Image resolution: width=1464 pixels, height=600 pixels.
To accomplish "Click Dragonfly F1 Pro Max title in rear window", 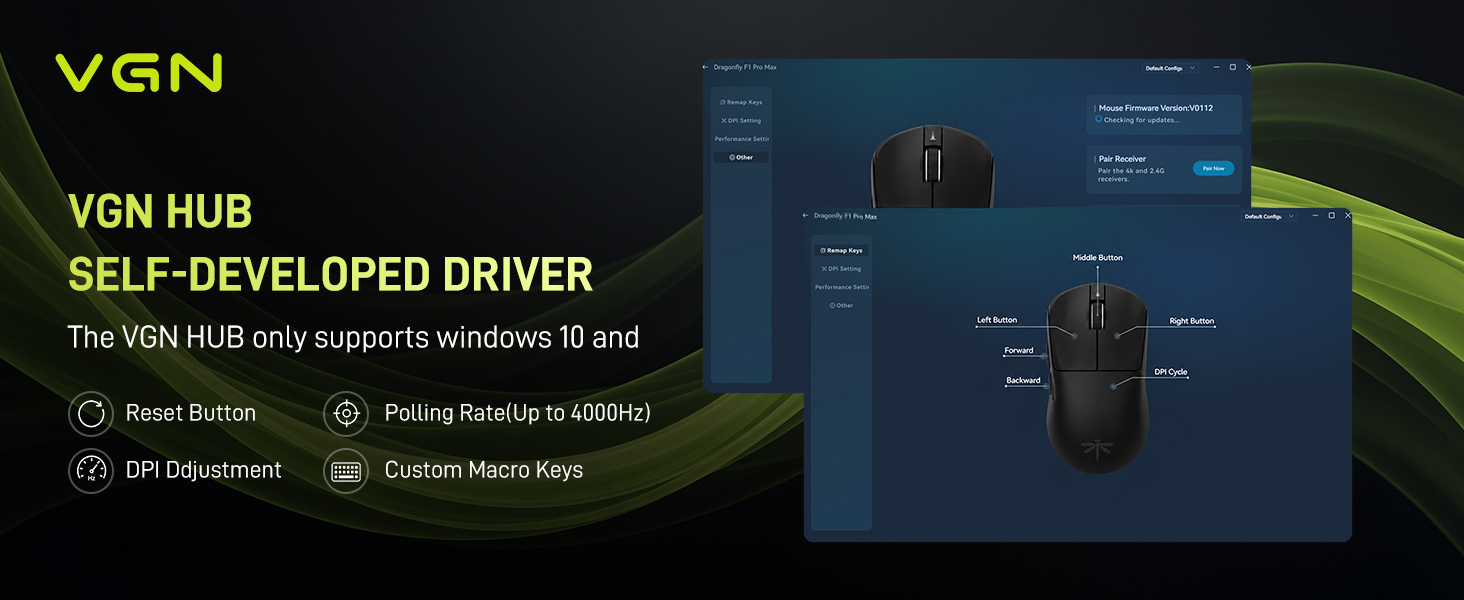I will point(745,67).
